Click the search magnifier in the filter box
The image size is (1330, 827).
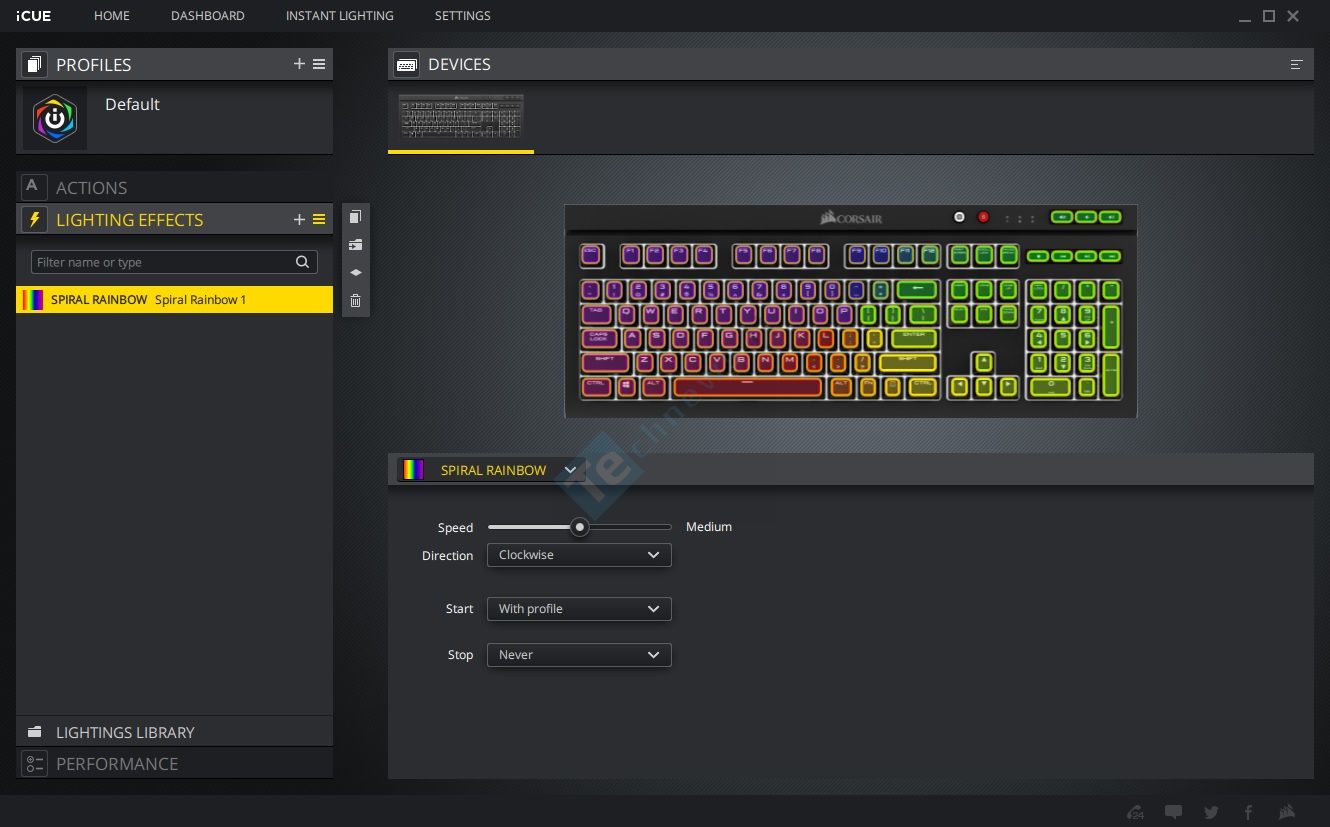point(302,262)
